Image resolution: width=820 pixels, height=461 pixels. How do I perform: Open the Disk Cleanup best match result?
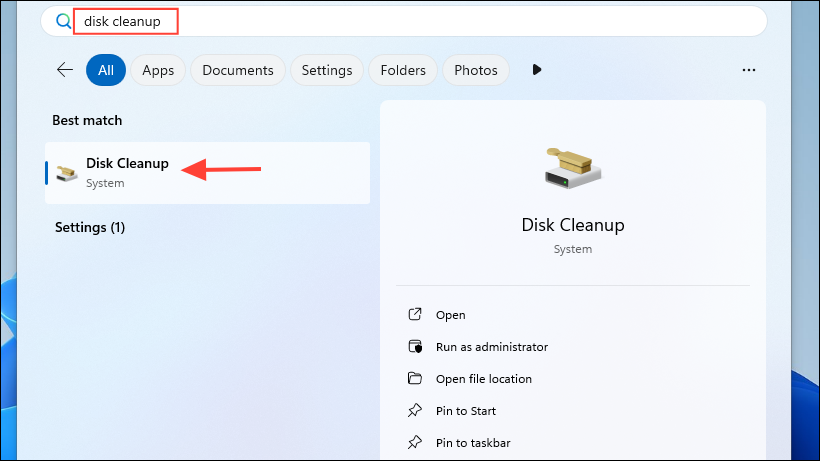pos(208,173)
